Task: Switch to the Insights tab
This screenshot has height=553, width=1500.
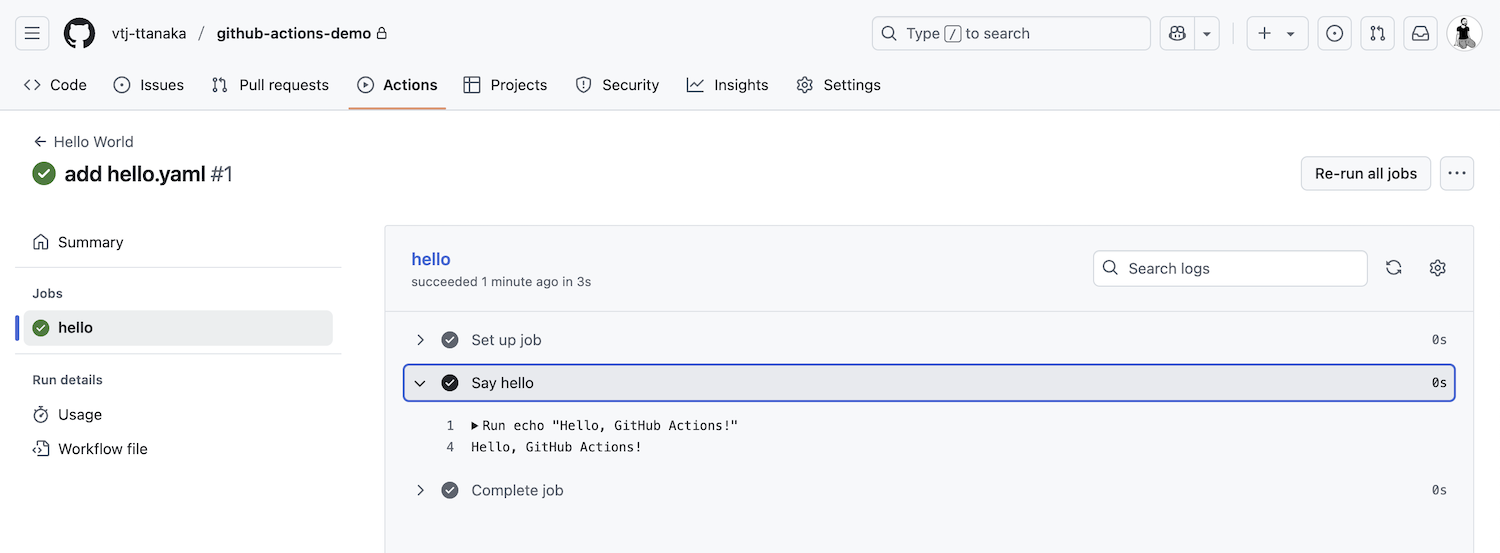Action: (727, 85)
